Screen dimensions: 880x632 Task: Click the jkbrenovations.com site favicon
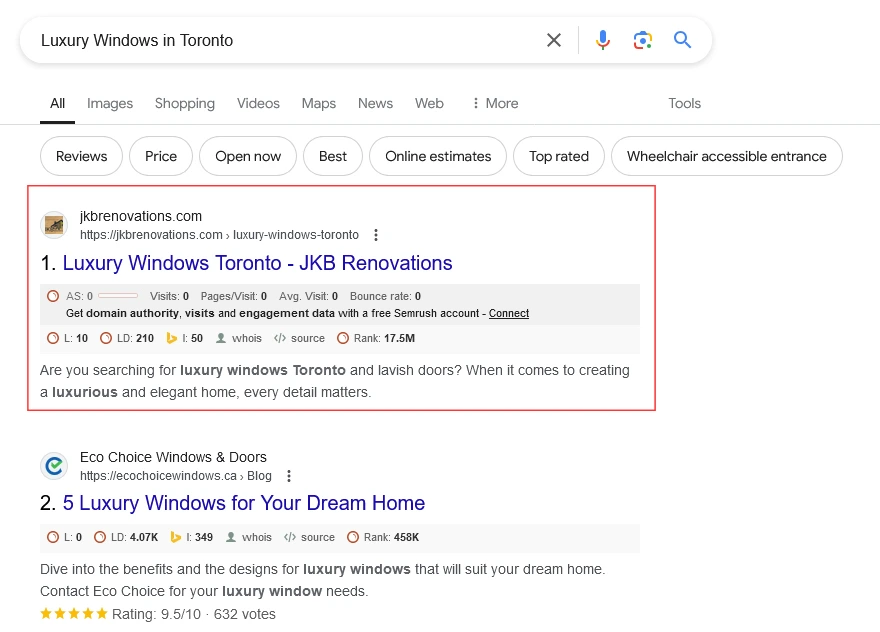click(x=54, y=225)
